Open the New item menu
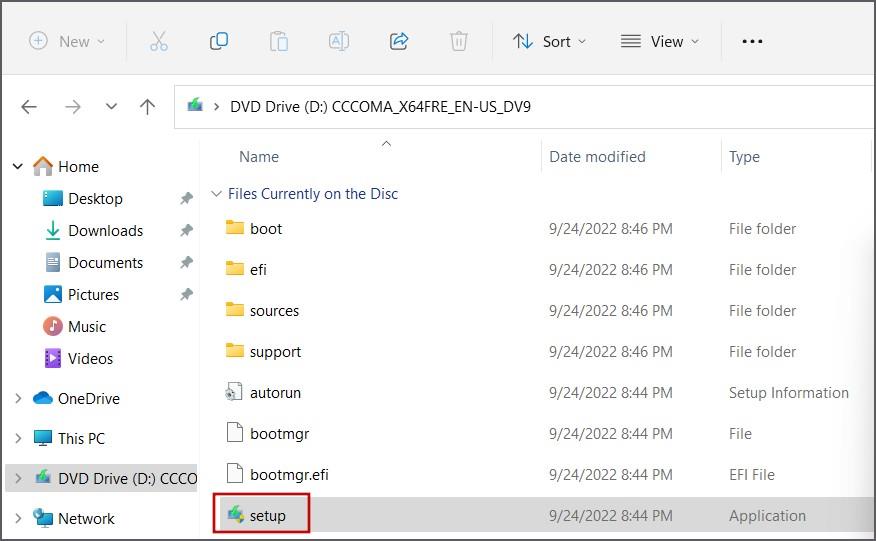The height and width of the screenshot is (541, 876). pos(66,41)
